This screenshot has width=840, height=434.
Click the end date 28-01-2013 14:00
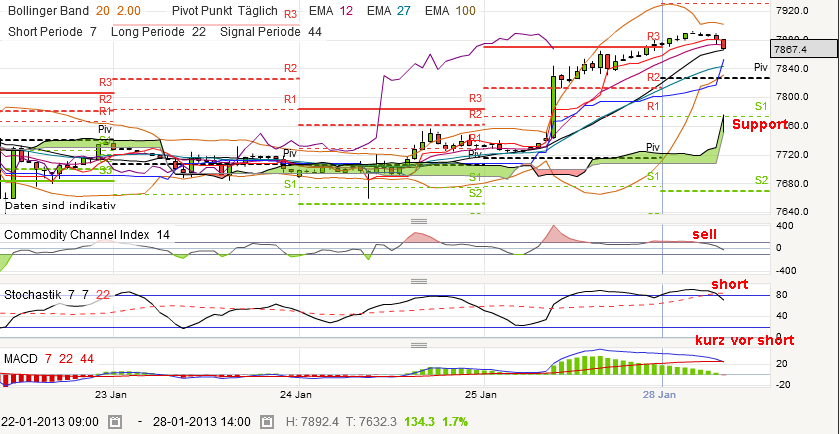(200, 421)
